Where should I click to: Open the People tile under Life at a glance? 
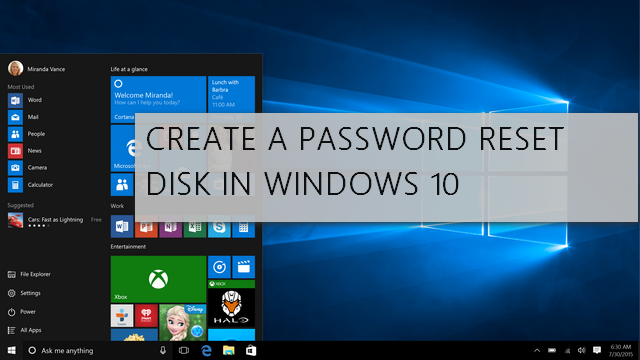(122, 185)
